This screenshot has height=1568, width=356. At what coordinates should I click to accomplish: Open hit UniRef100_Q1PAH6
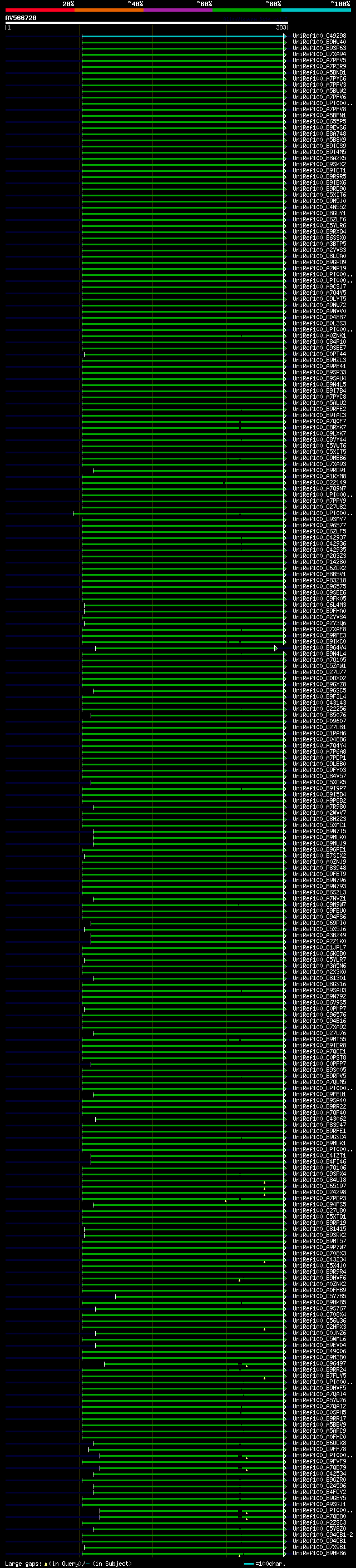[319, 734]
